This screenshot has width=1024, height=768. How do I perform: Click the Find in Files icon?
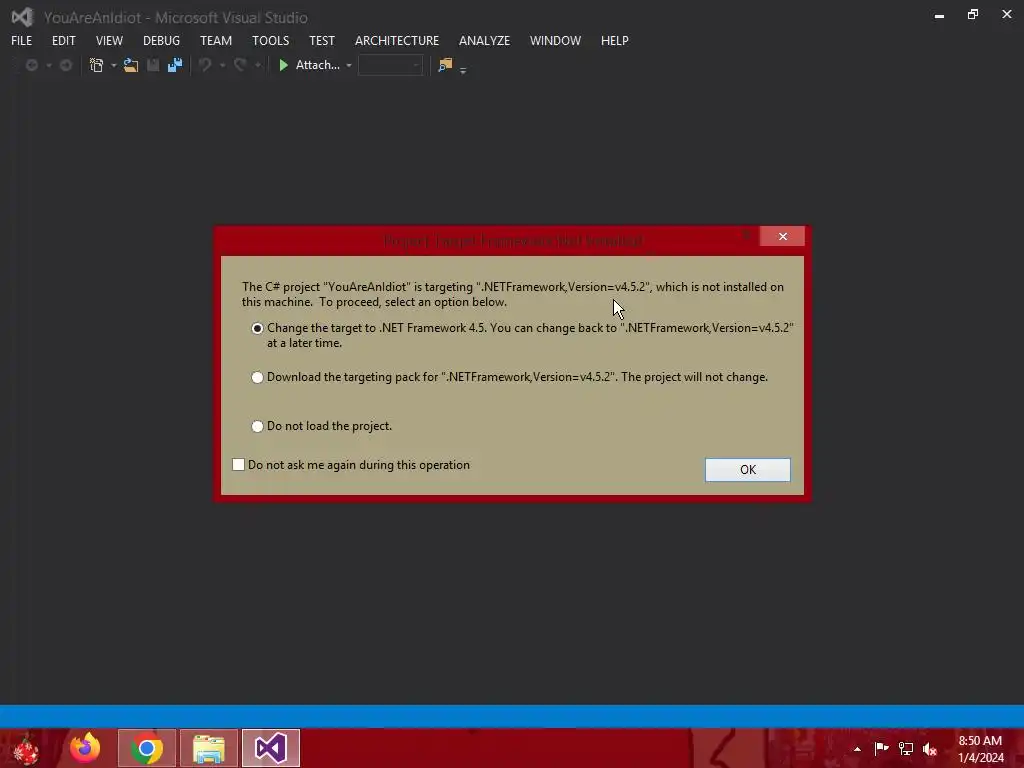[x=445, y=65]
